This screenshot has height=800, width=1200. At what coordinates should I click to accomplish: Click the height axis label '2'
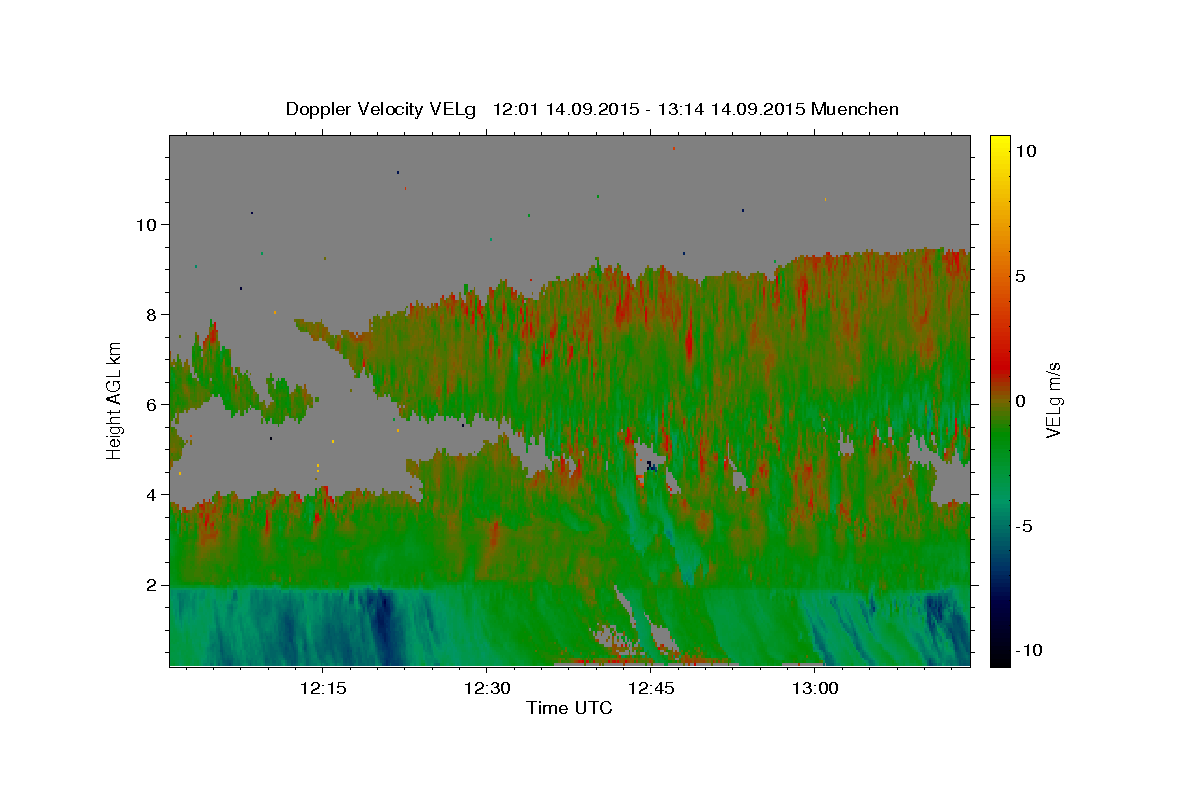[154, 584]
